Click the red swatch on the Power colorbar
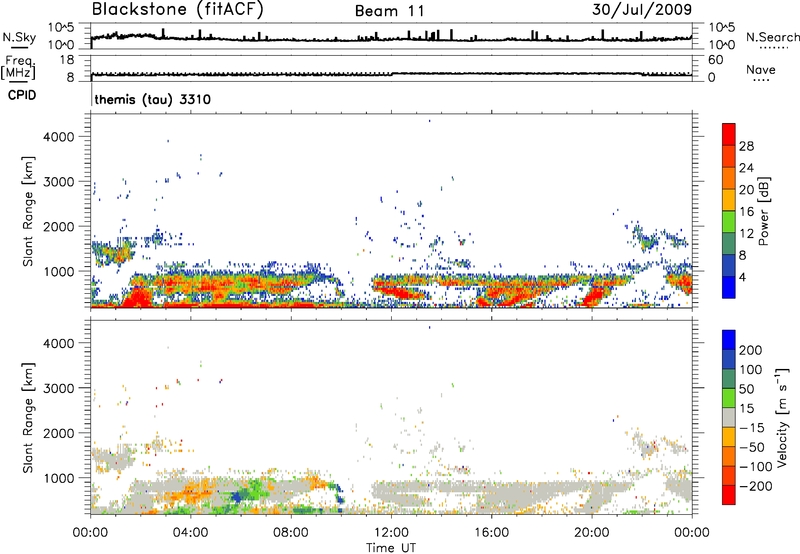Image resolution: width=800 pixels, height=554 pixels. coord(729,134)
